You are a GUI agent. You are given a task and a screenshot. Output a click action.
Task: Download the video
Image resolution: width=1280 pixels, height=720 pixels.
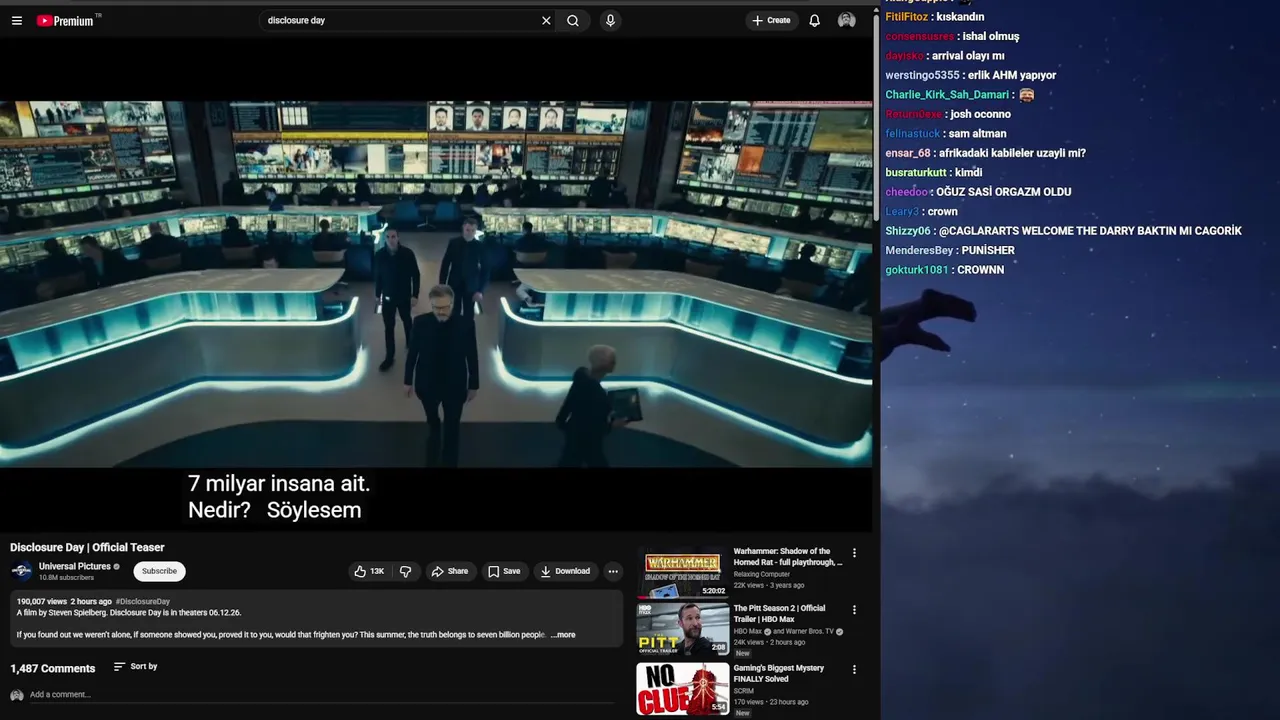pos(565,571)
